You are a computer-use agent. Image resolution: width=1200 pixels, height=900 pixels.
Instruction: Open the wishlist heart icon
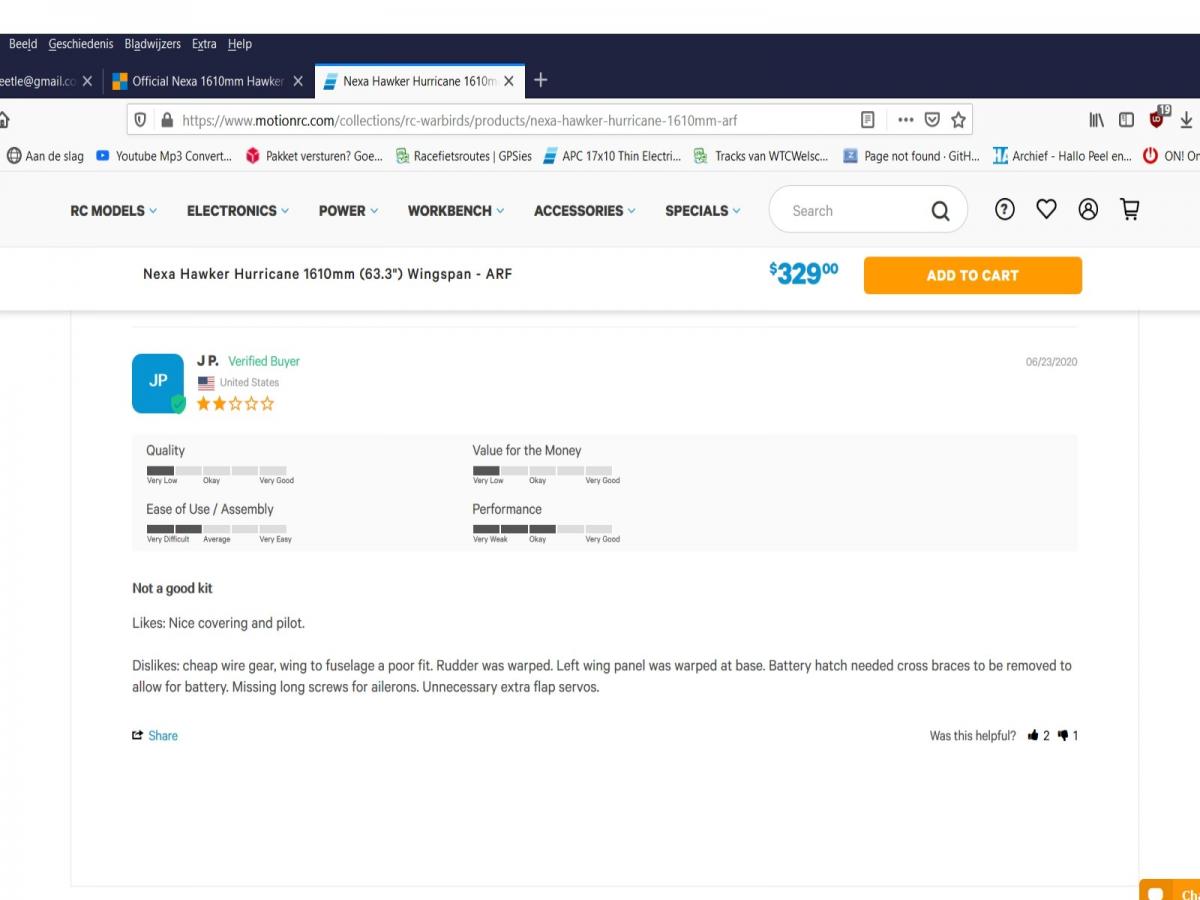click(1046, 209)
